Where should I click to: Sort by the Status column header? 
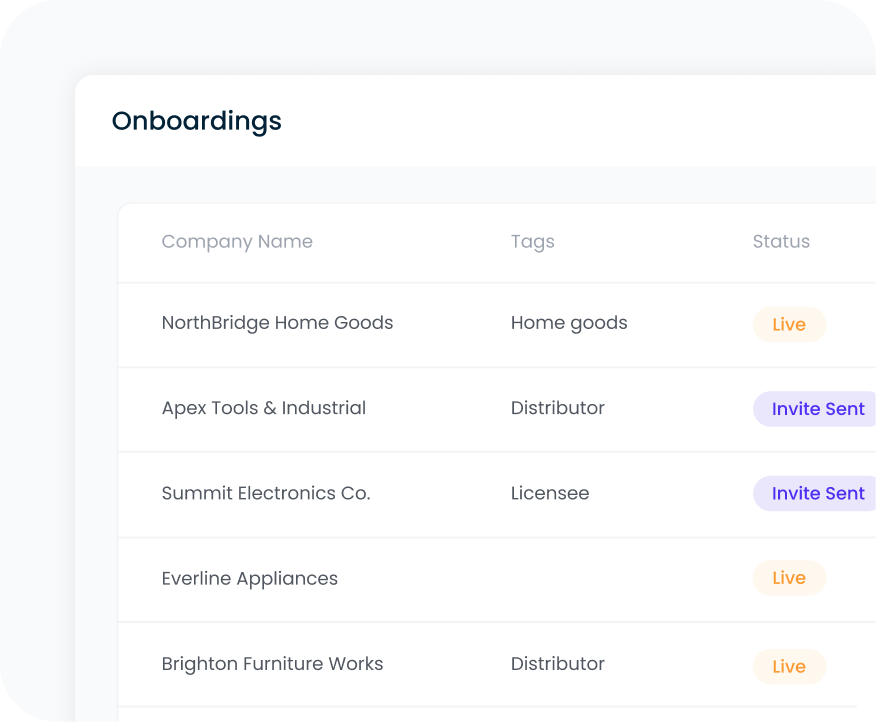click(781, 242)
